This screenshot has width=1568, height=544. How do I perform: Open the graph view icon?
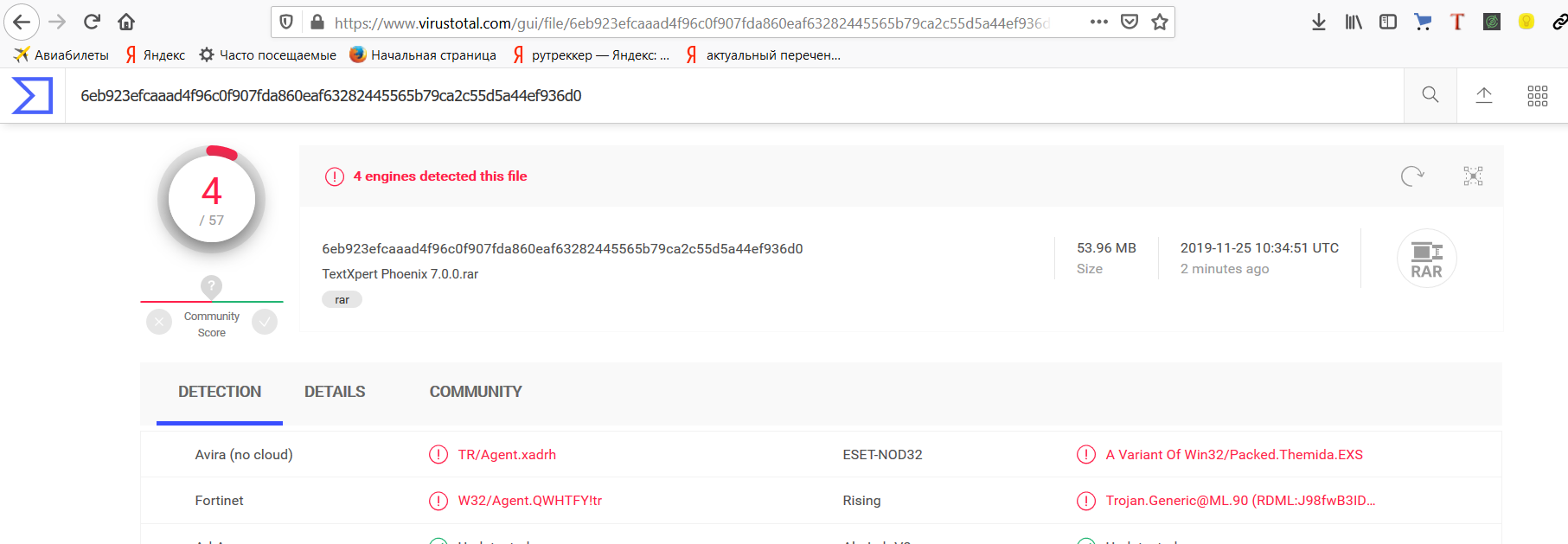tap(1473, 176)
